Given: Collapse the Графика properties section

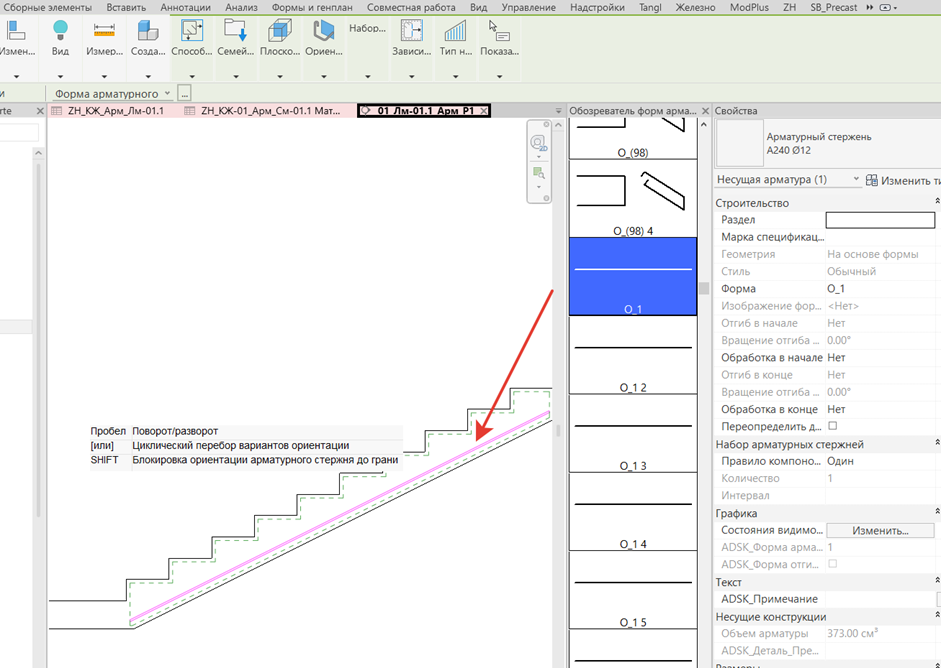Looking at the screenshot, I should (x=937, y=513).
